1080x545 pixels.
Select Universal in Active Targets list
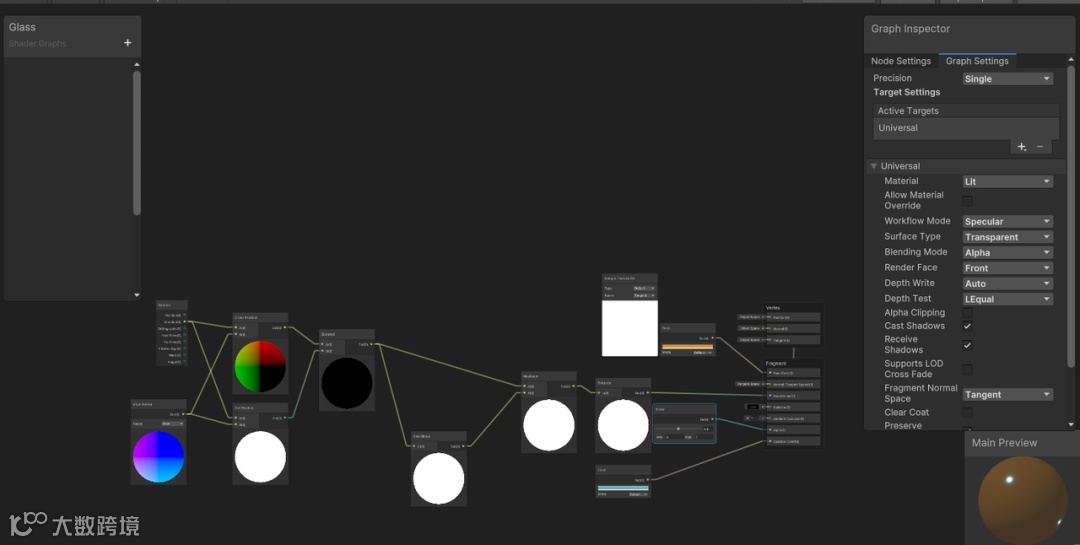pos(966,128)
